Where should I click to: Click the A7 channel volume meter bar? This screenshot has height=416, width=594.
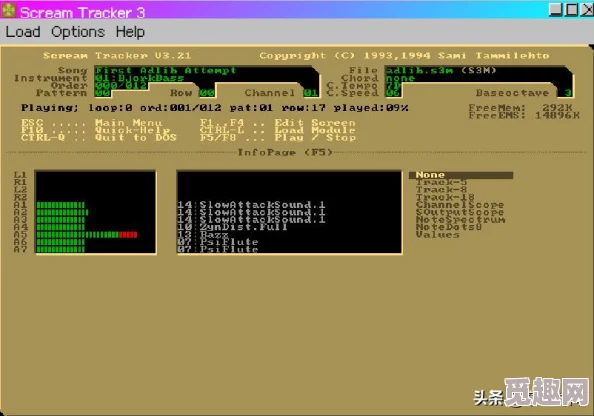click(61, 250)
